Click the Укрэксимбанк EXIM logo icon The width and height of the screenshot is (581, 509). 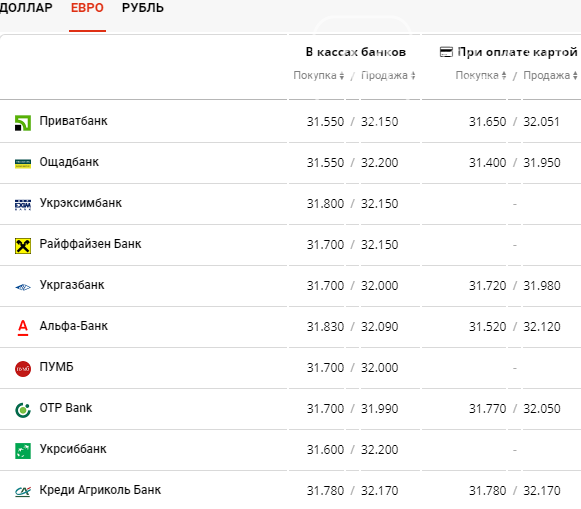point(23,204)
